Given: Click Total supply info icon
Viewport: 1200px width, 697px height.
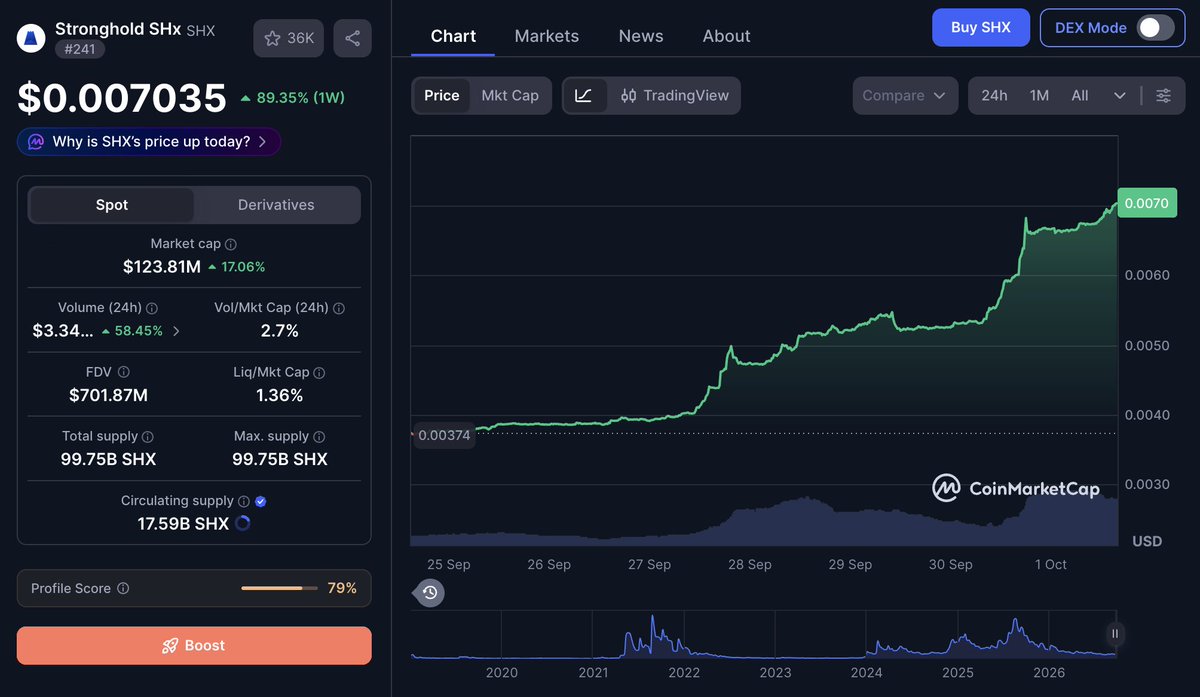Looking at the screenshot, I should point(148,437).
